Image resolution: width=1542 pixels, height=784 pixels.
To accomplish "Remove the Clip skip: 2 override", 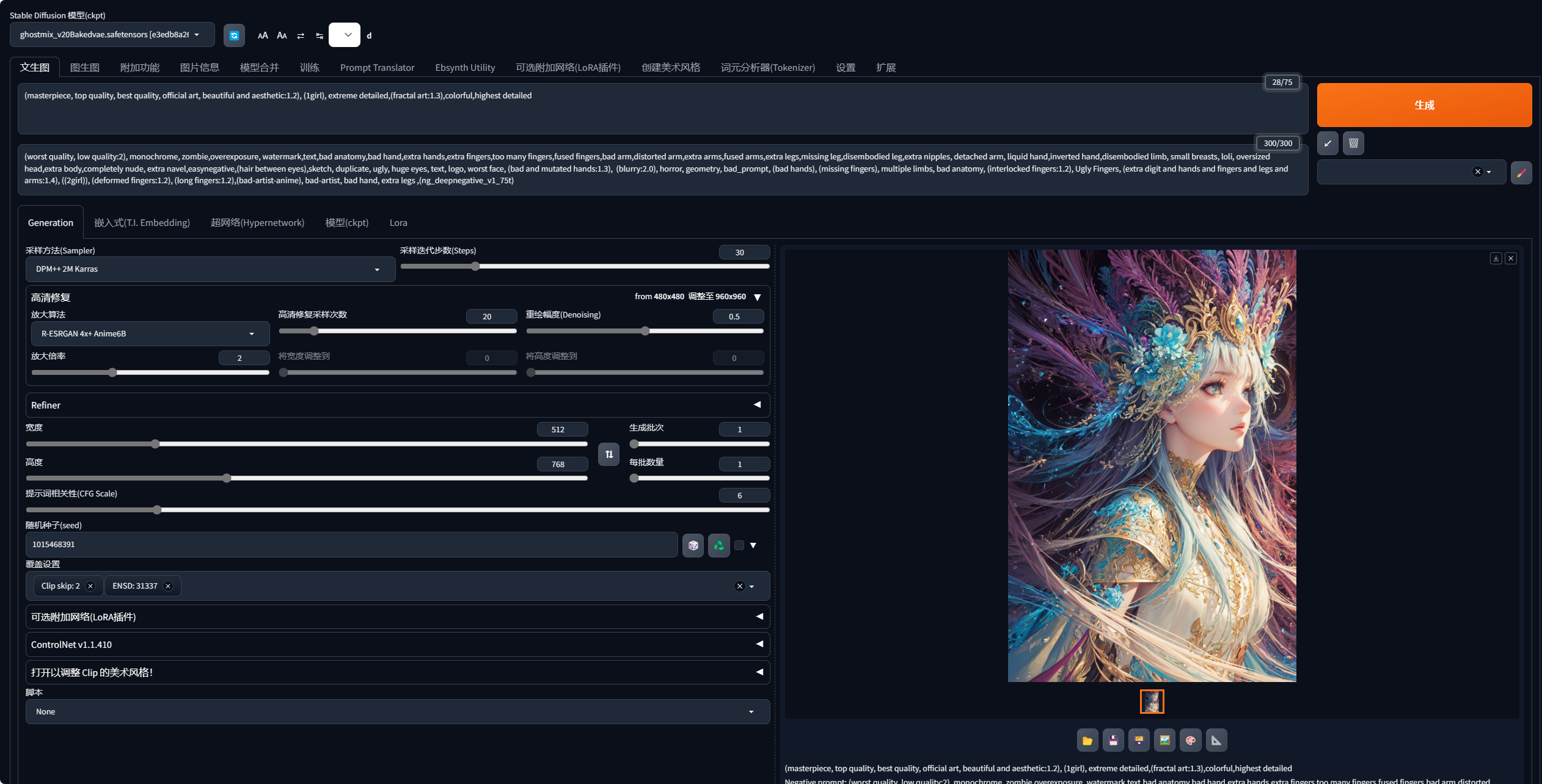I will pyautogui.click(x=90, y=586).
